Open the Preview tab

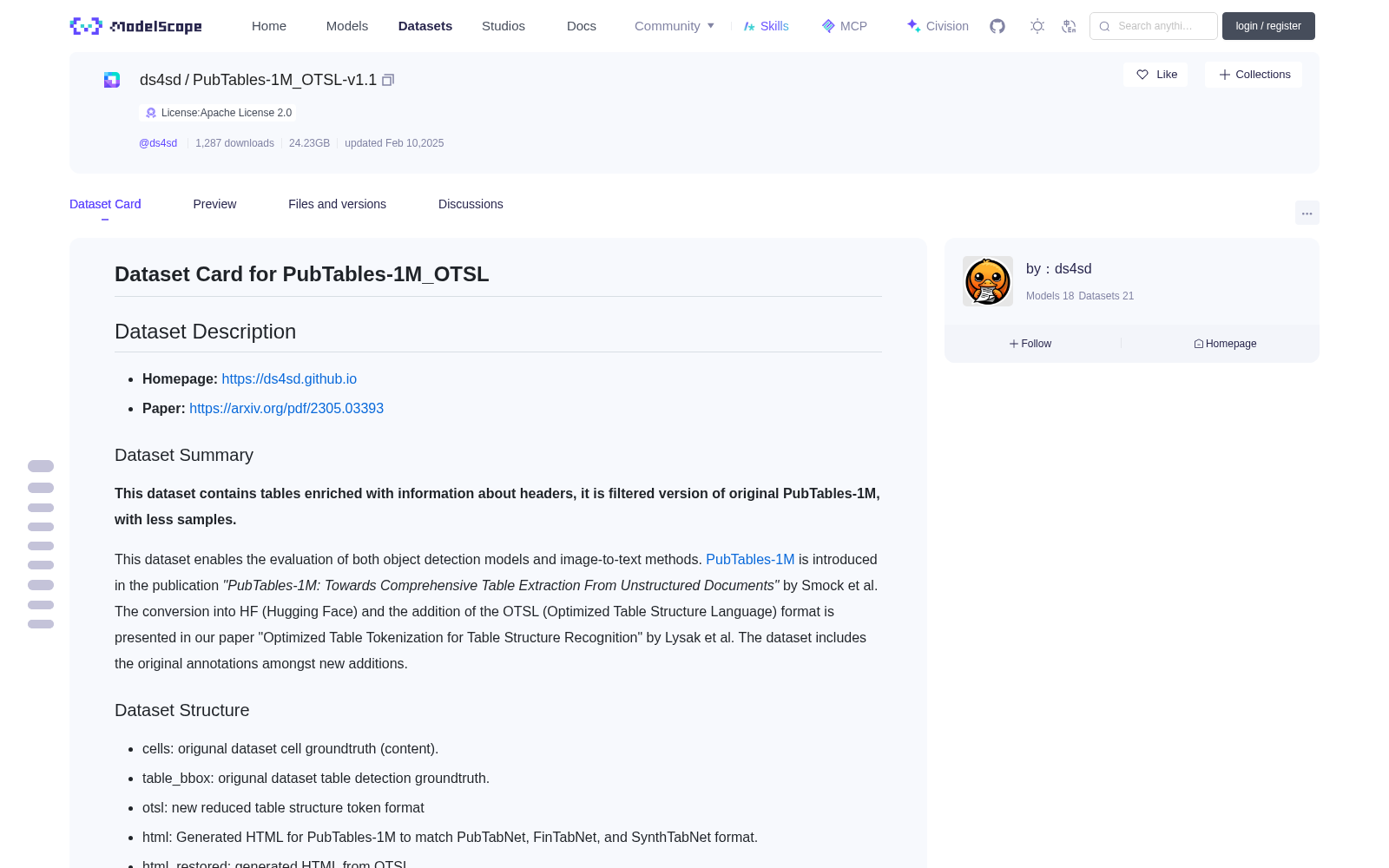(214, 204)
